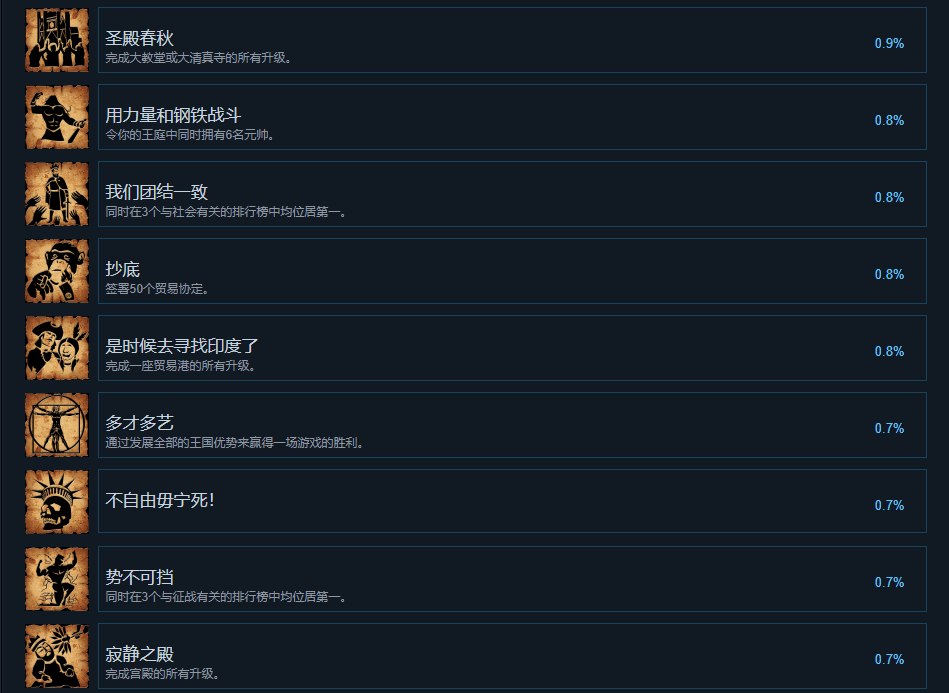Click description 签署50个贸易协定

(157, 289)
